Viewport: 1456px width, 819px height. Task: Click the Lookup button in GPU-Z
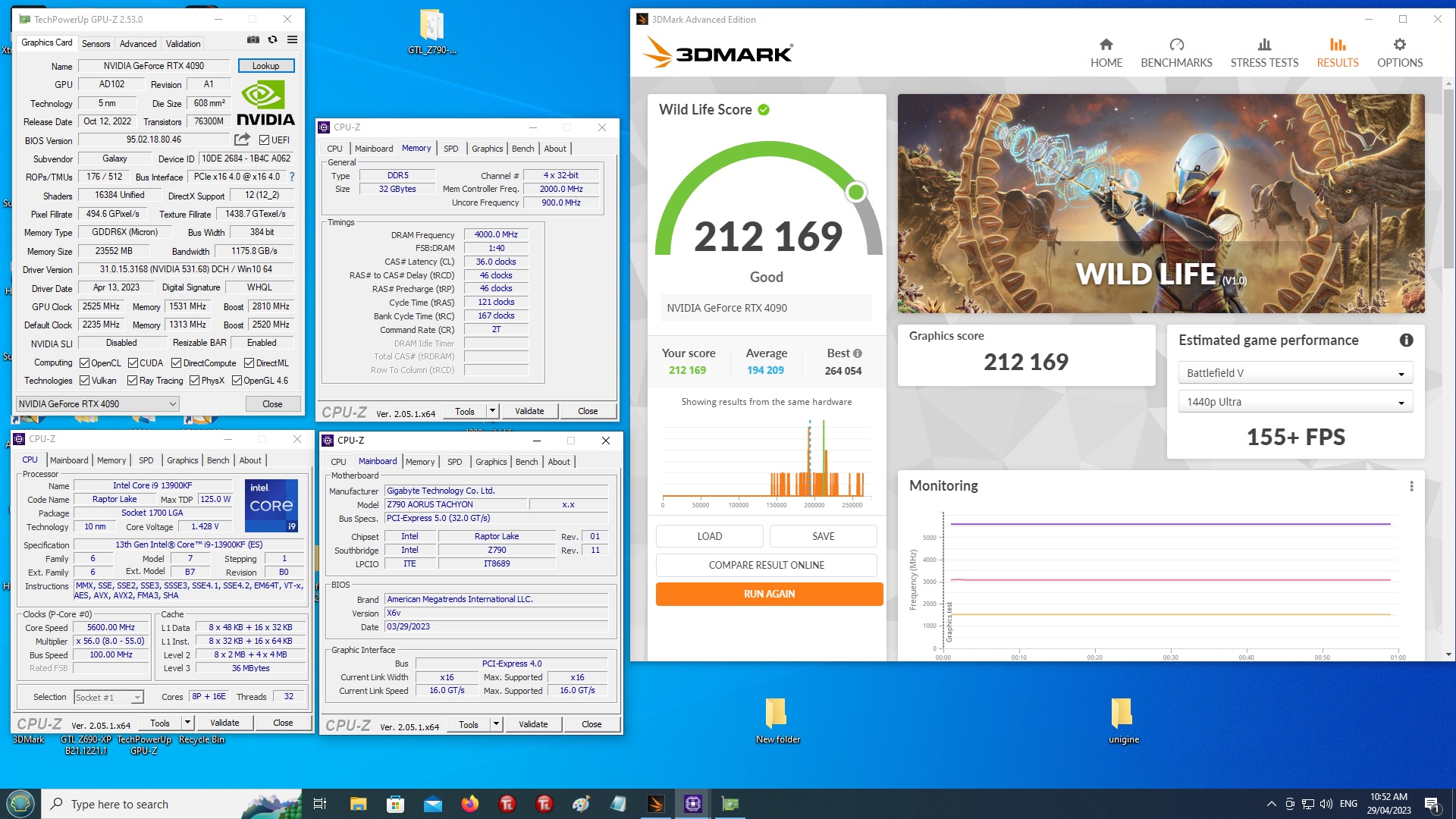pyautogui.click(x=266, y=66)
